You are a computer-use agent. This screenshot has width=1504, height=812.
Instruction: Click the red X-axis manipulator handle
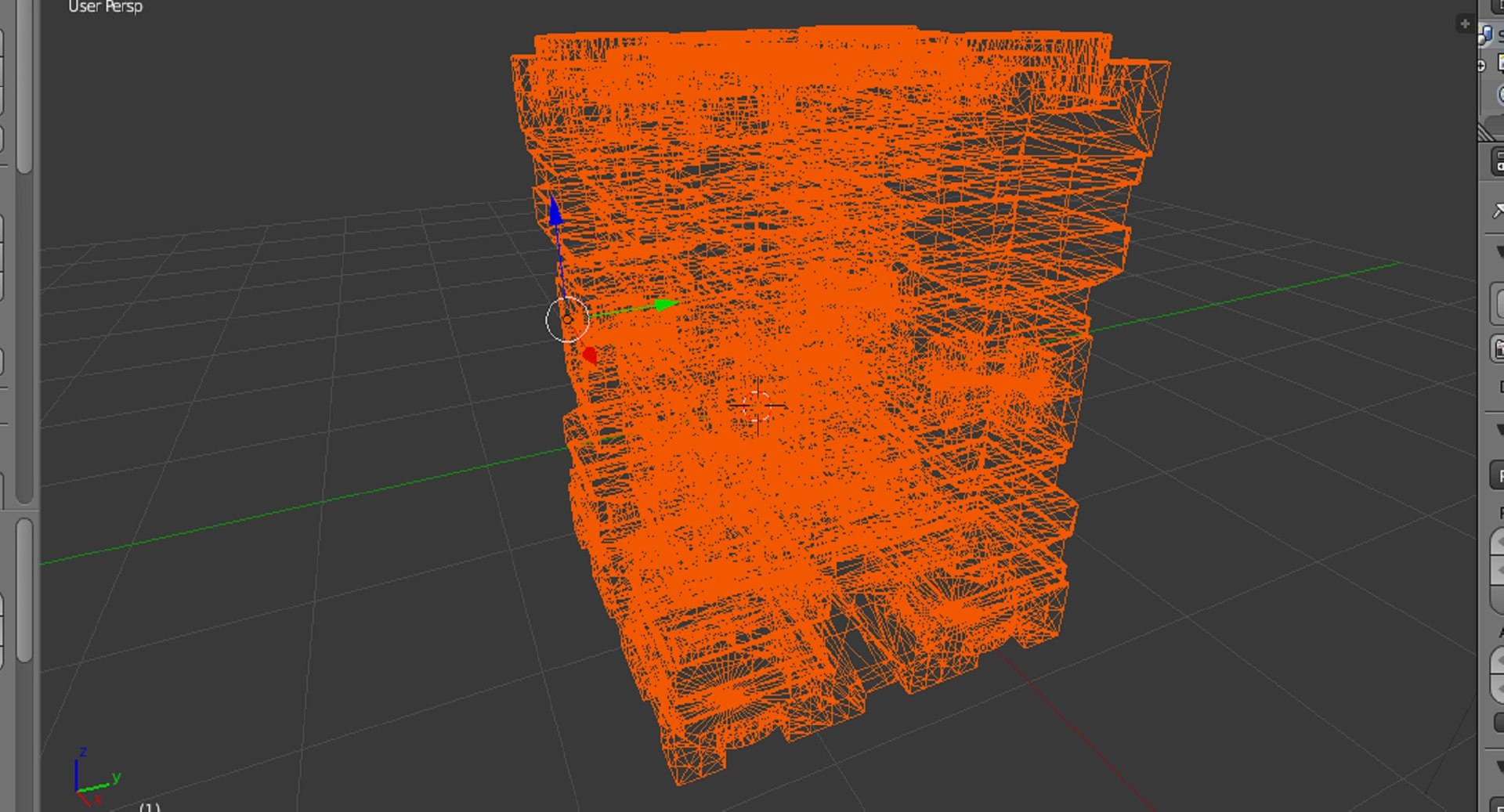(590, 355)
